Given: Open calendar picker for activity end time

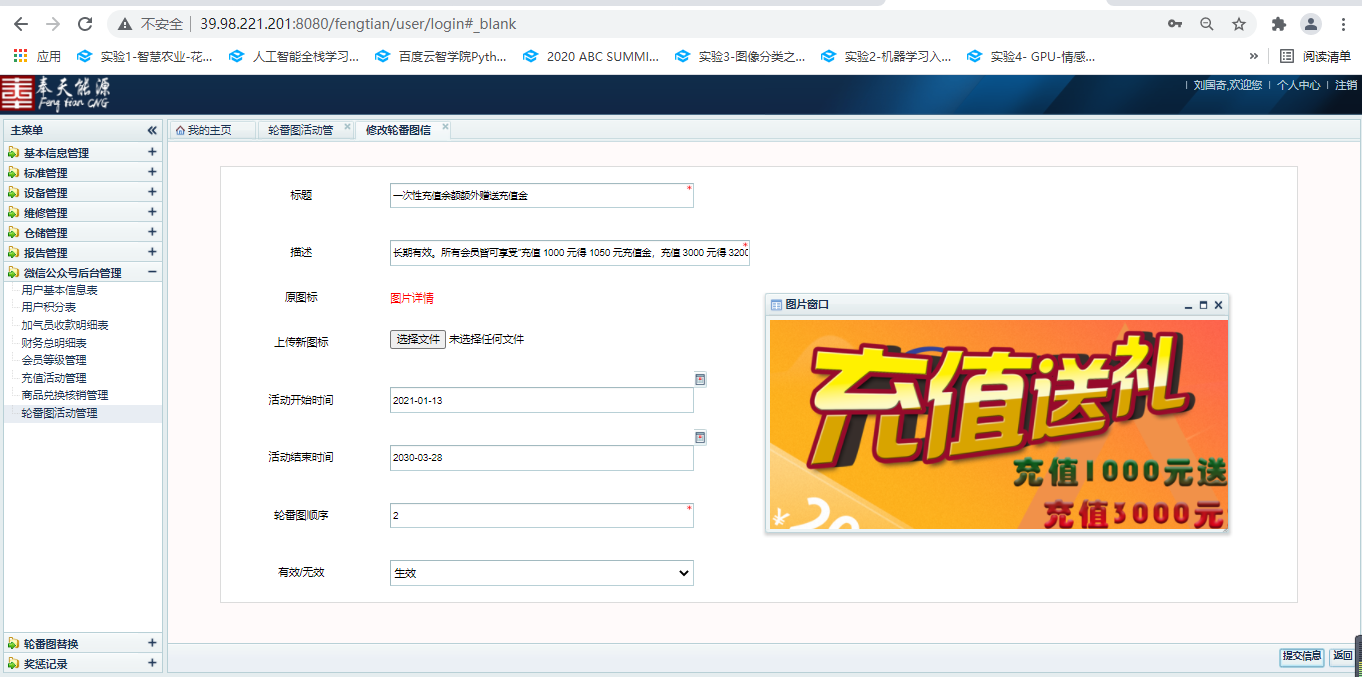Looking at the screenshot, I should (700, 438).
